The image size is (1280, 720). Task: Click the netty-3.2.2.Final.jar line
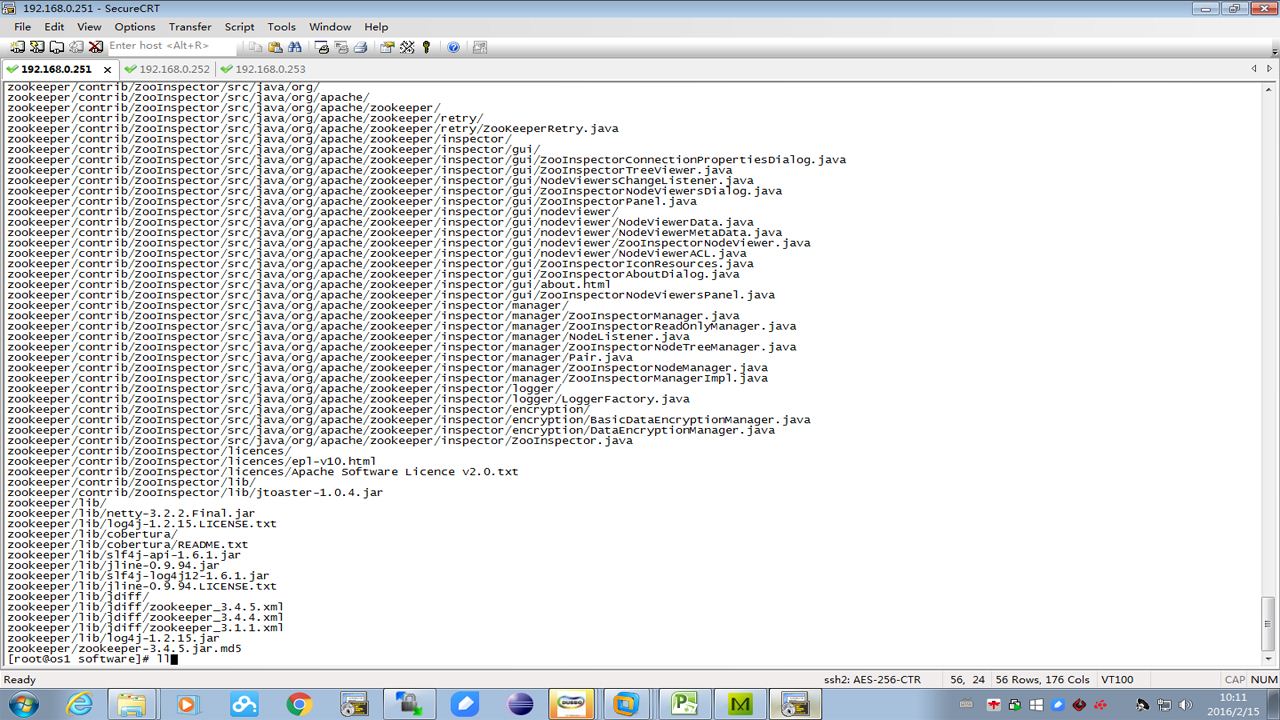(x=131, y=514)
